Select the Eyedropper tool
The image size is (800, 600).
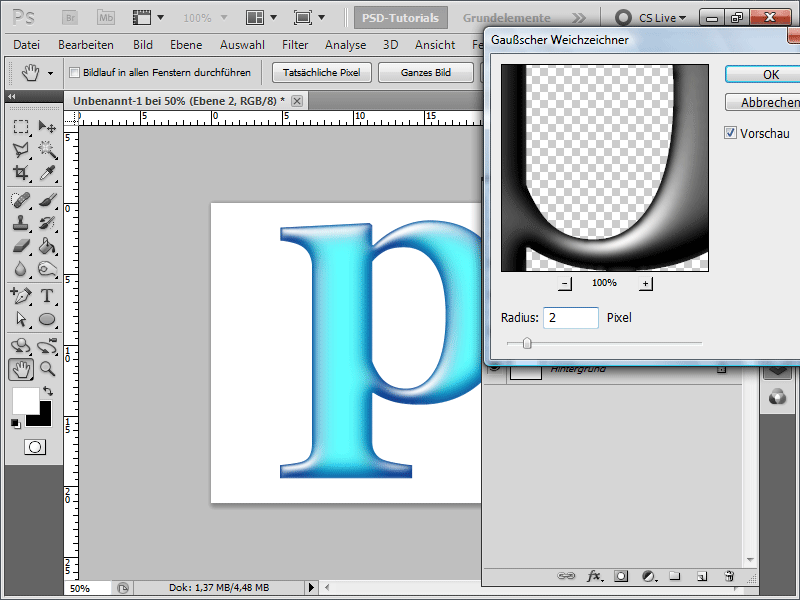pos(47,173)
